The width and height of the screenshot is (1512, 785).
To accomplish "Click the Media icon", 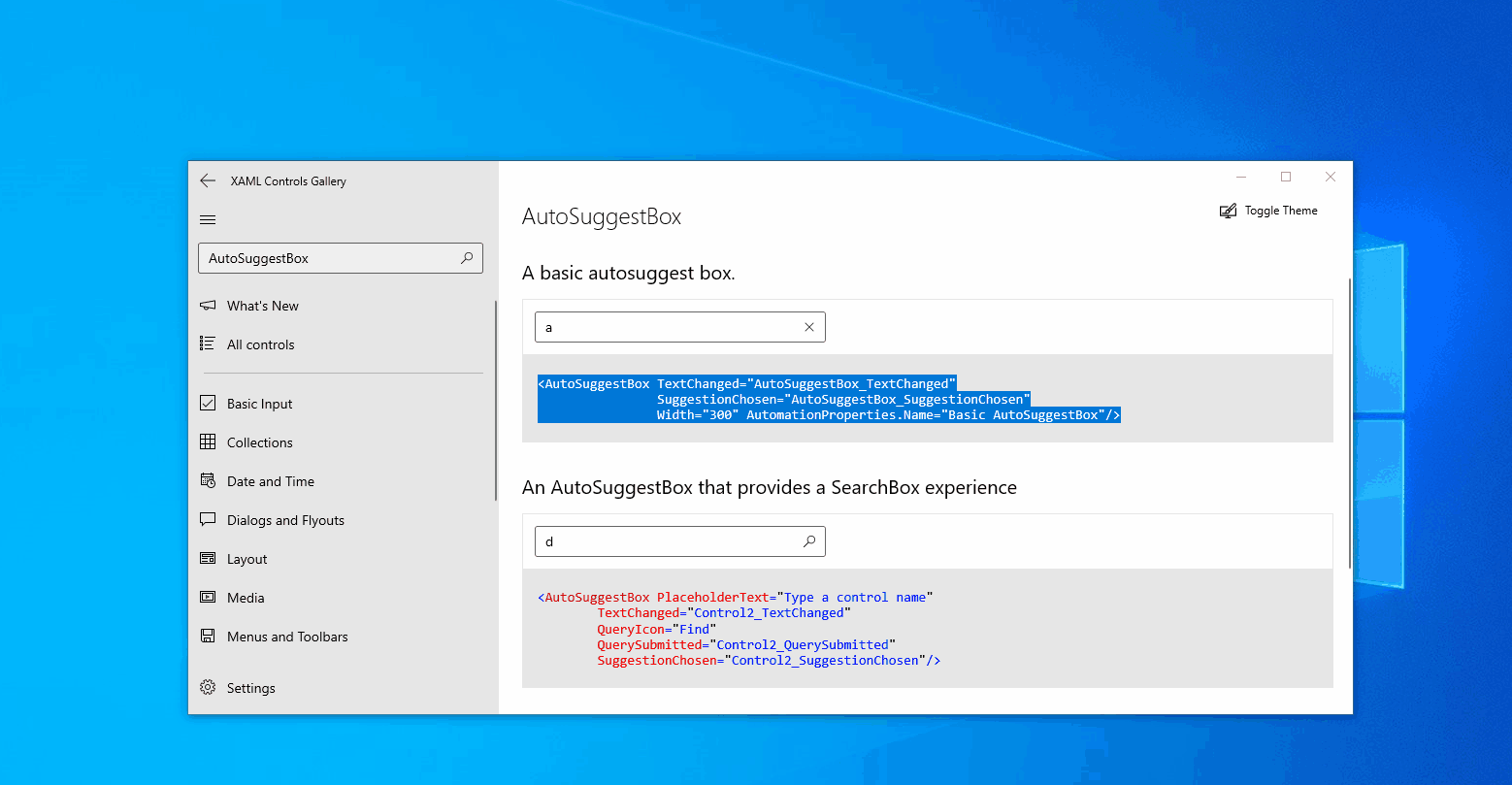I will point(208,597).
